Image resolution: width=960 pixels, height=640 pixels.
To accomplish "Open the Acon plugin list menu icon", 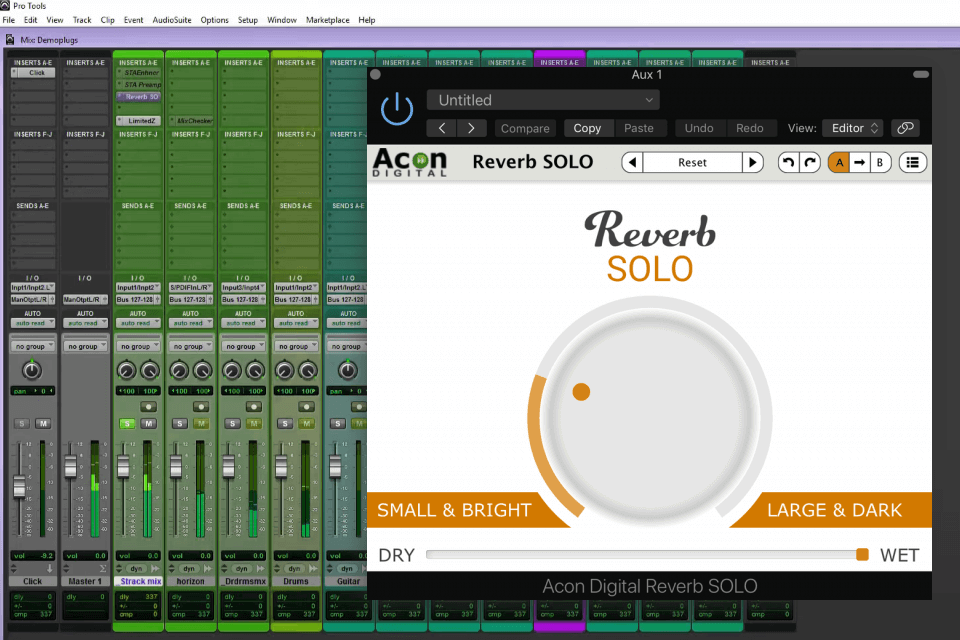I will click(912, 162).
